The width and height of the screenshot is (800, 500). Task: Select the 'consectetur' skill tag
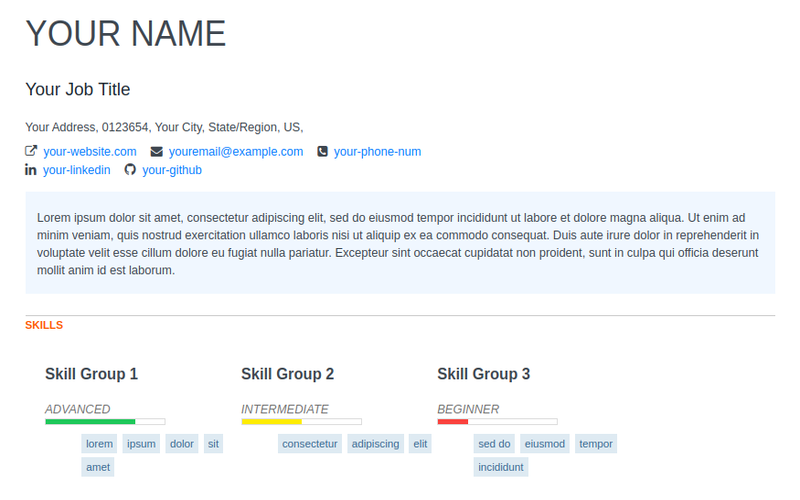coord(309,444)
